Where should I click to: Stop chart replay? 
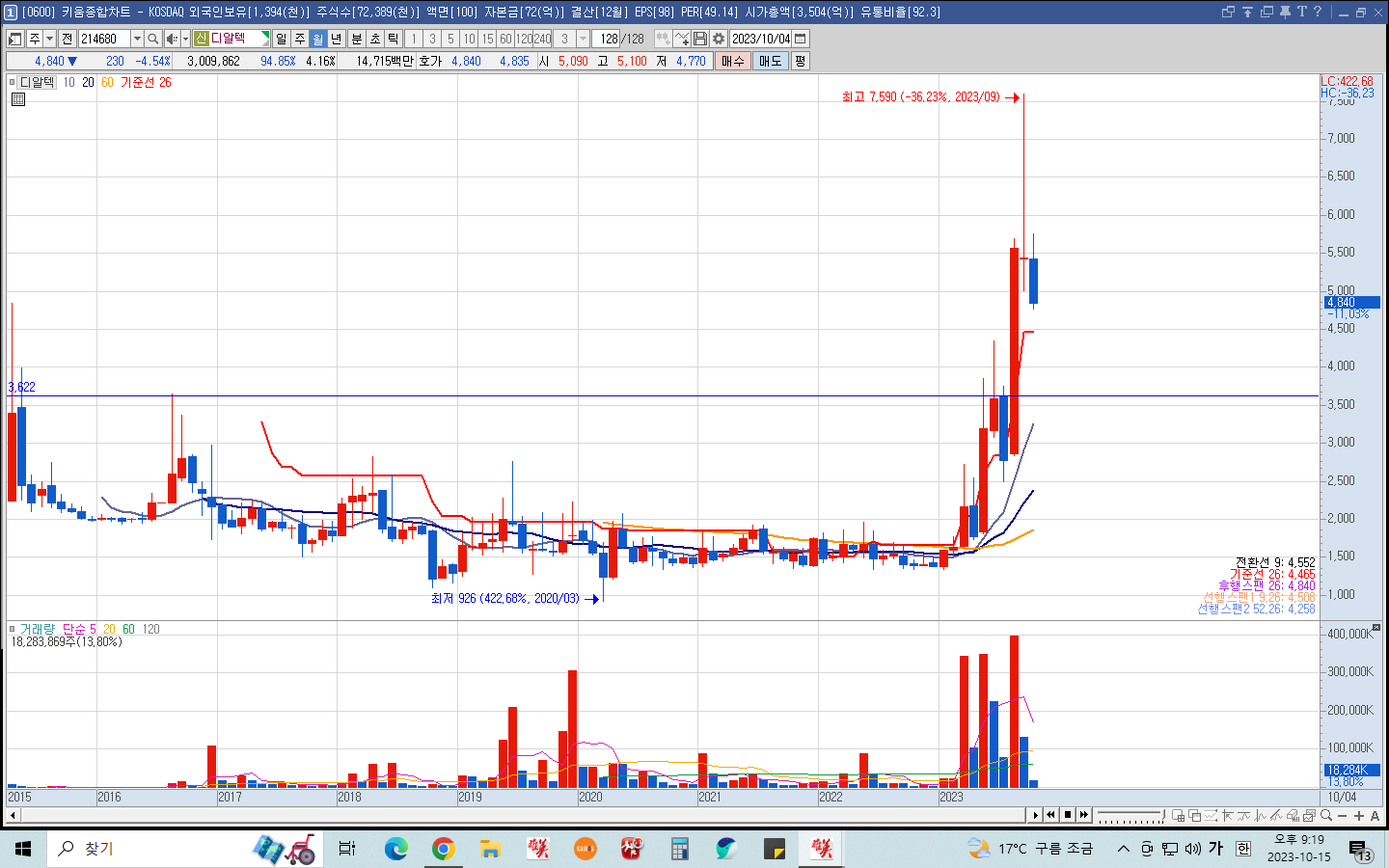[x=1068, y=815]
